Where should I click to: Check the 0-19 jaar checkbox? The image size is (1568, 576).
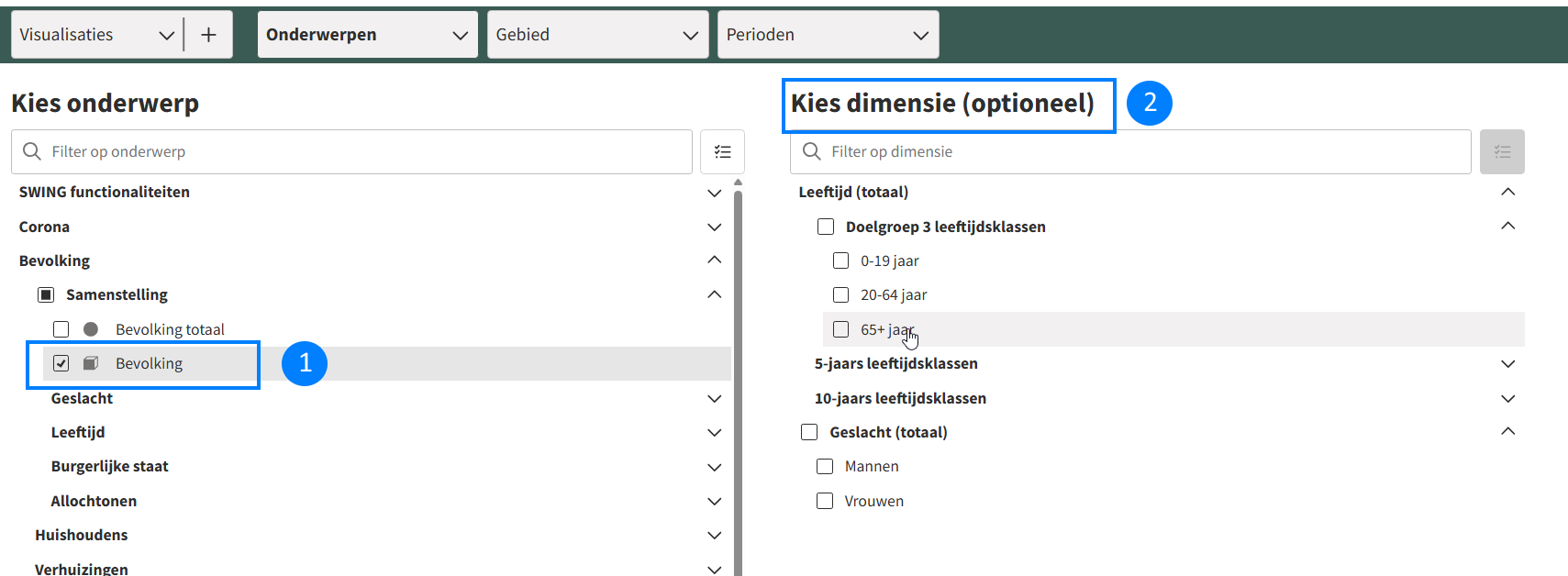(x=840, y=260)
